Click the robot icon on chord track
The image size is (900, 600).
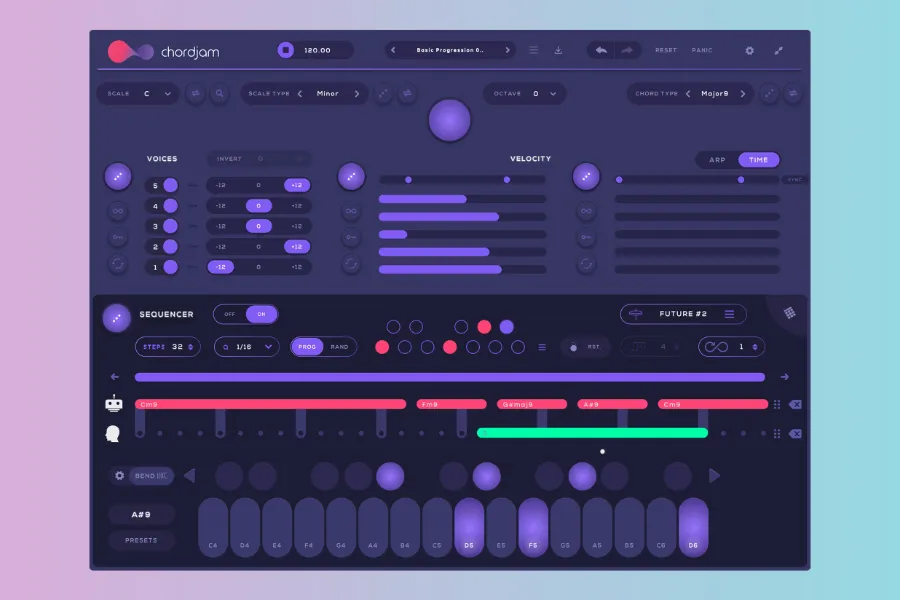point(114,404)
